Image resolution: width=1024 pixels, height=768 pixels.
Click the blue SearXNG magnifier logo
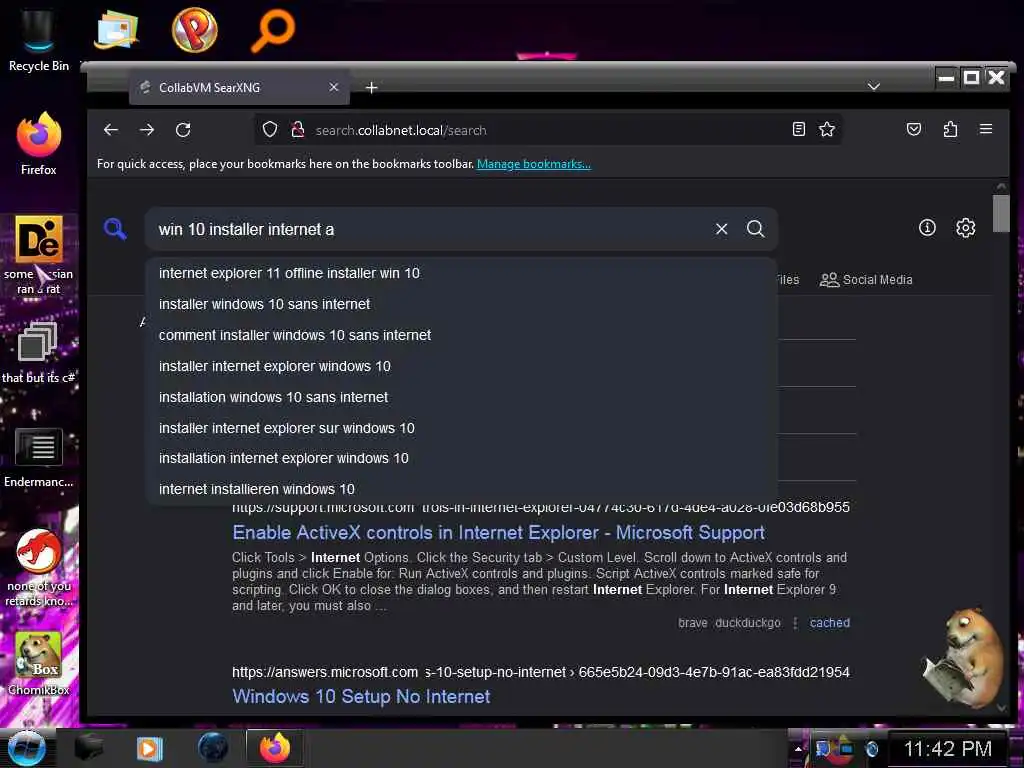click(115, 229)
